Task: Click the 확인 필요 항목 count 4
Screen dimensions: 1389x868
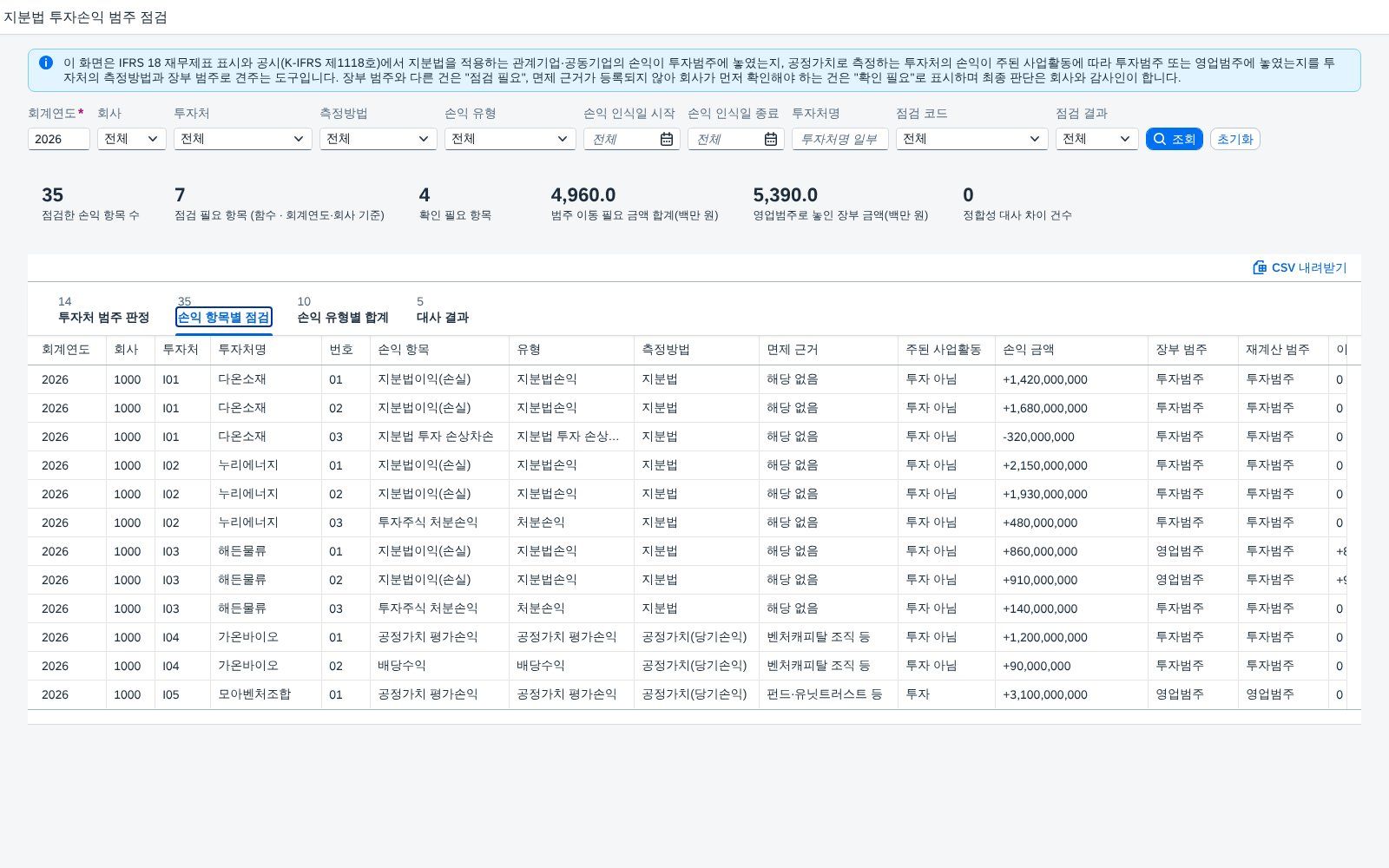Action: 425,195
